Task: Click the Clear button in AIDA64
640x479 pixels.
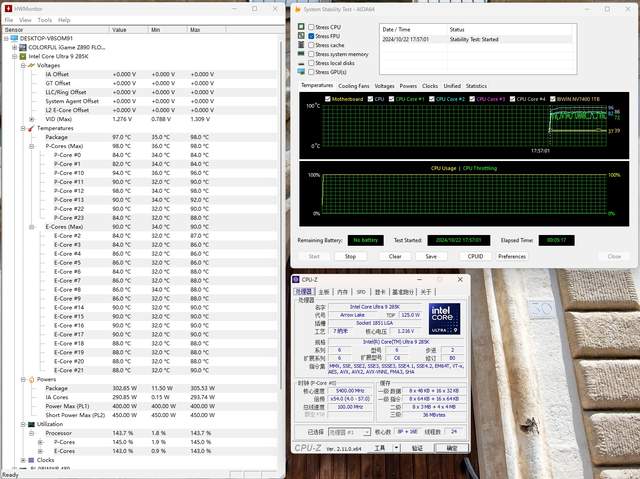Action: point(395,256)
